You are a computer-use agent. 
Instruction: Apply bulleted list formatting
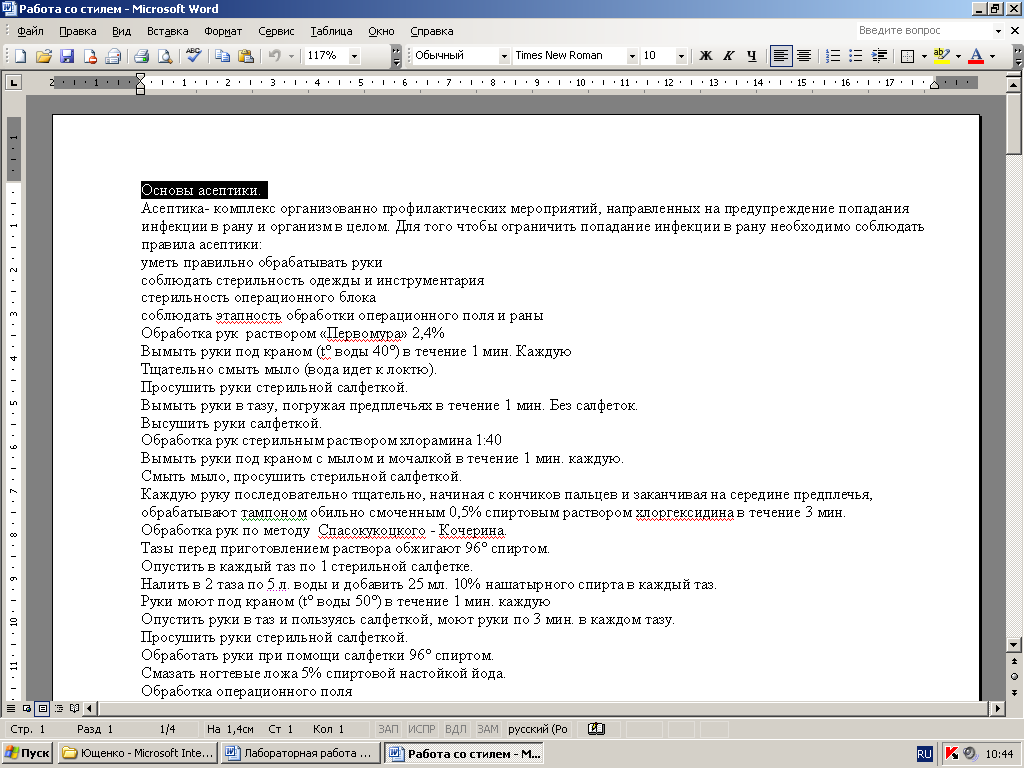(x=856, y=56)
